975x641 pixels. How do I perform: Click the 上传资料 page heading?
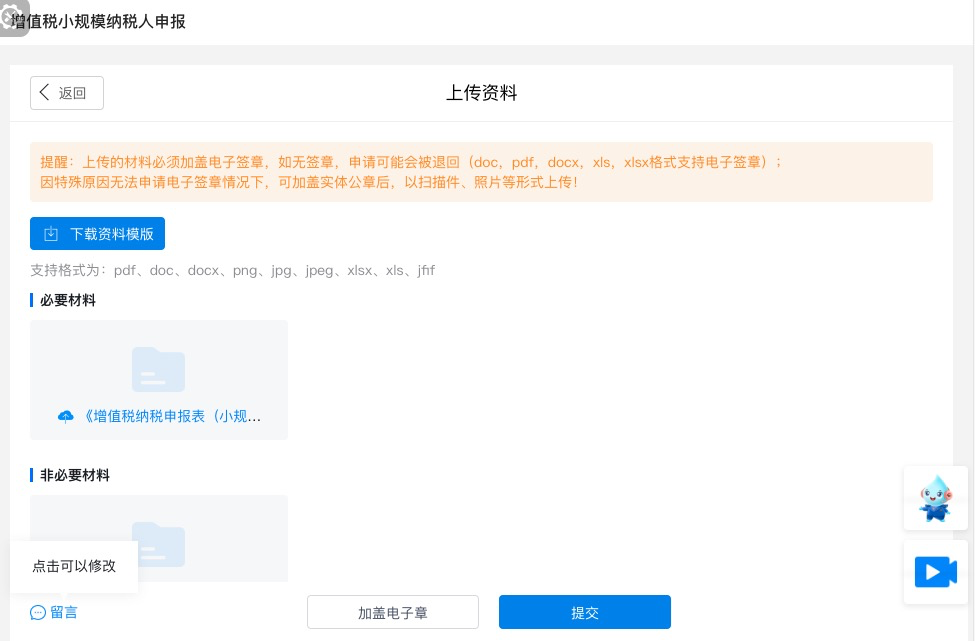(x=481, y=94)
